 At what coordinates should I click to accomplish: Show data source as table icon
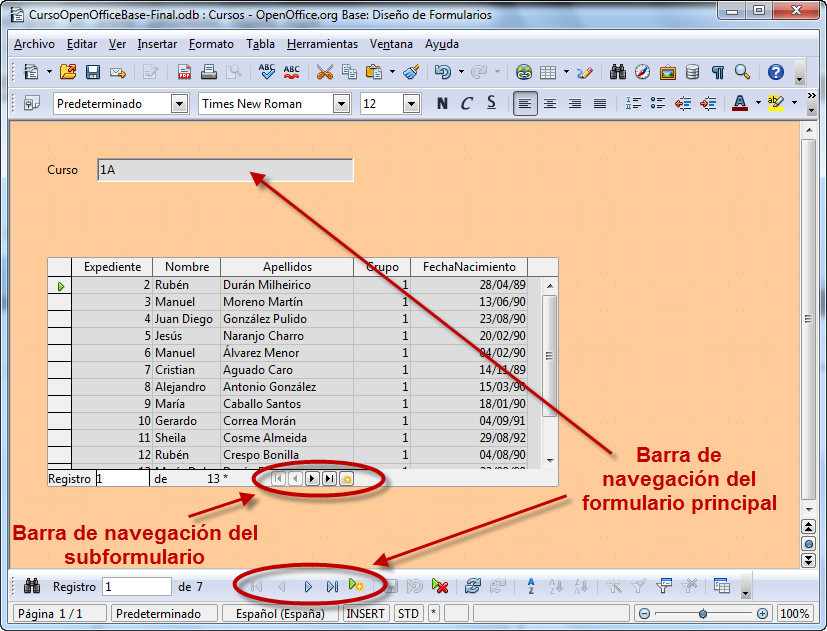click(x=722, y=586)
